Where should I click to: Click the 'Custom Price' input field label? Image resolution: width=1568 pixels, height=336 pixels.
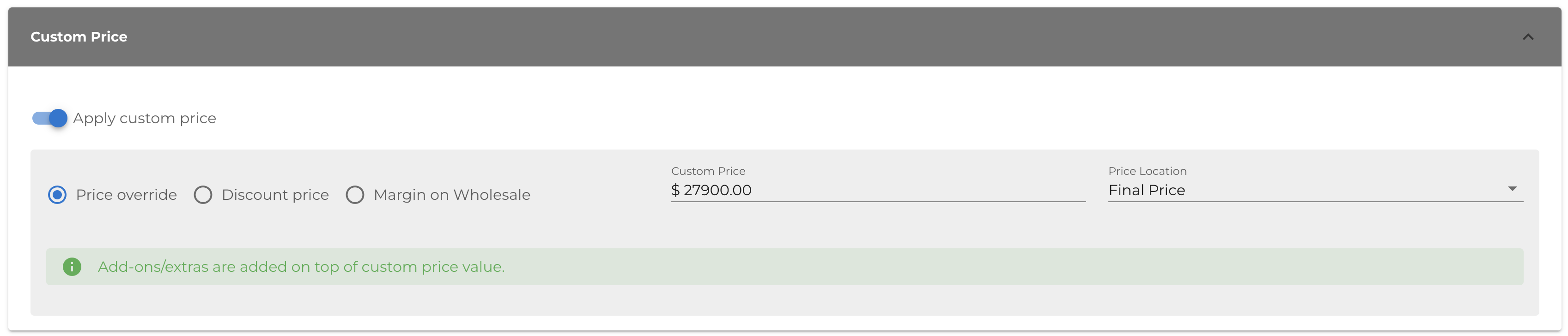pos(708,171)
